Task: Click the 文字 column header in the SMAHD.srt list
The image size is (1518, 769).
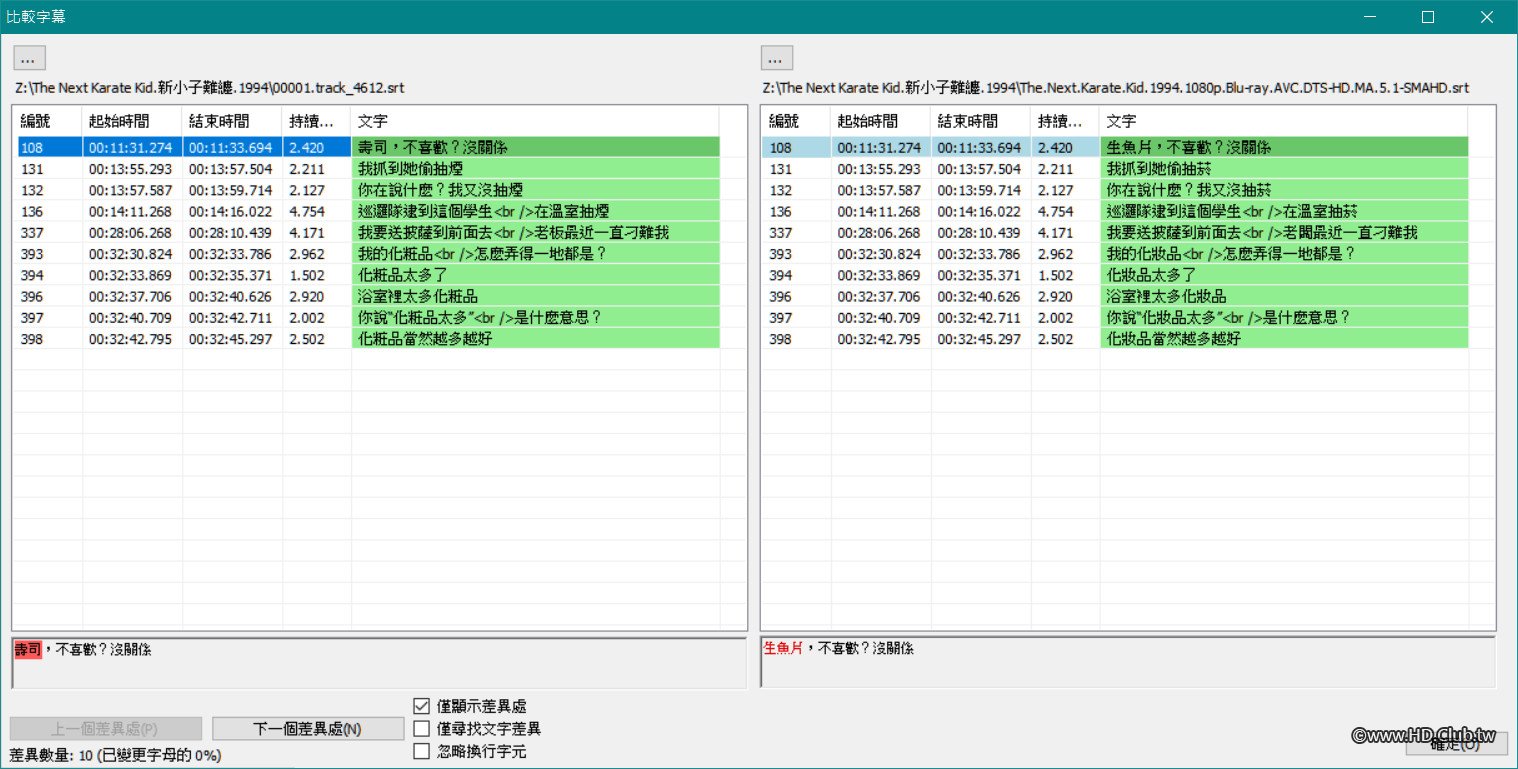Action: pyautogui.click(x=1283, y=121)
